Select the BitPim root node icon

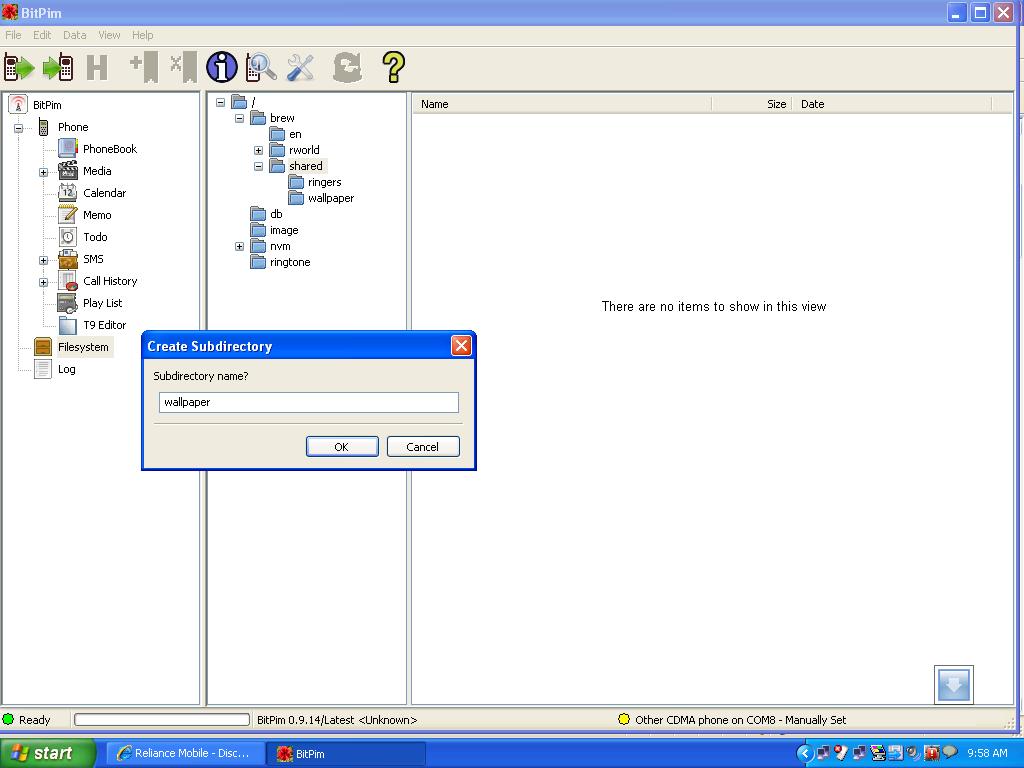click(x=18, y=104)
